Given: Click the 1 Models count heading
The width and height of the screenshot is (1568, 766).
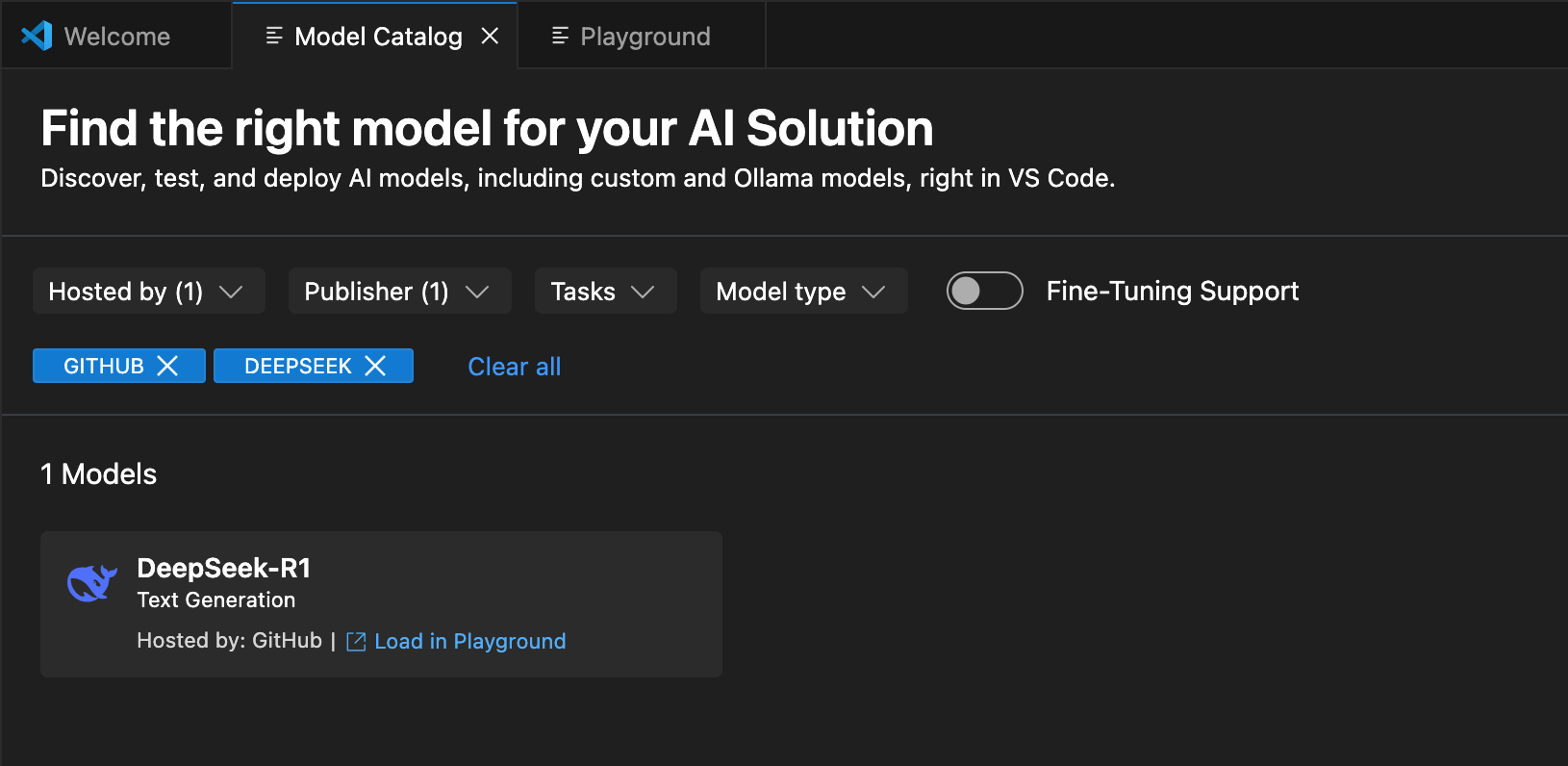Looking at the screenshot, I should (98, 474).
